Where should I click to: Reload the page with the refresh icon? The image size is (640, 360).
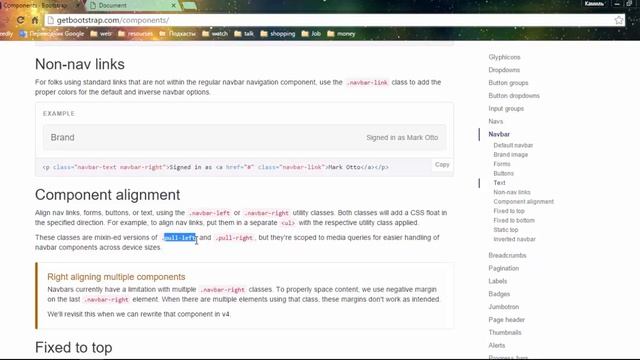point(20,20)
